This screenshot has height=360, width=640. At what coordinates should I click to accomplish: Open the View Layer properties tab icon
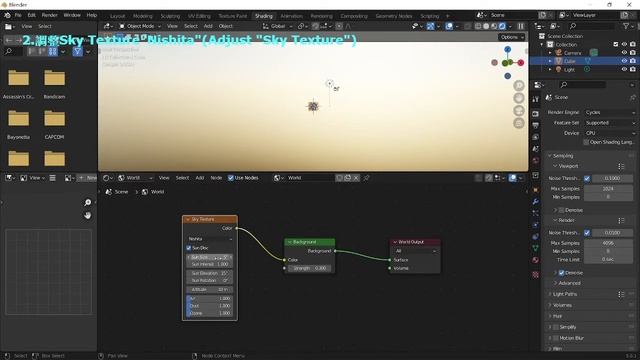(536, 137)
